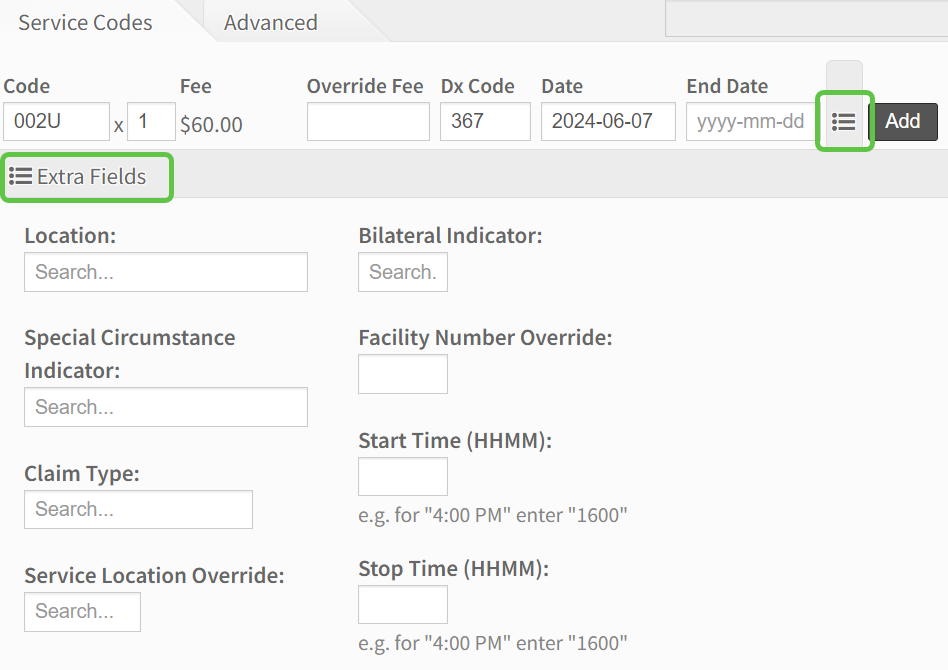
Task: Focus the Override Fee input
Action: pyautogui.click(x=368, y=121)
